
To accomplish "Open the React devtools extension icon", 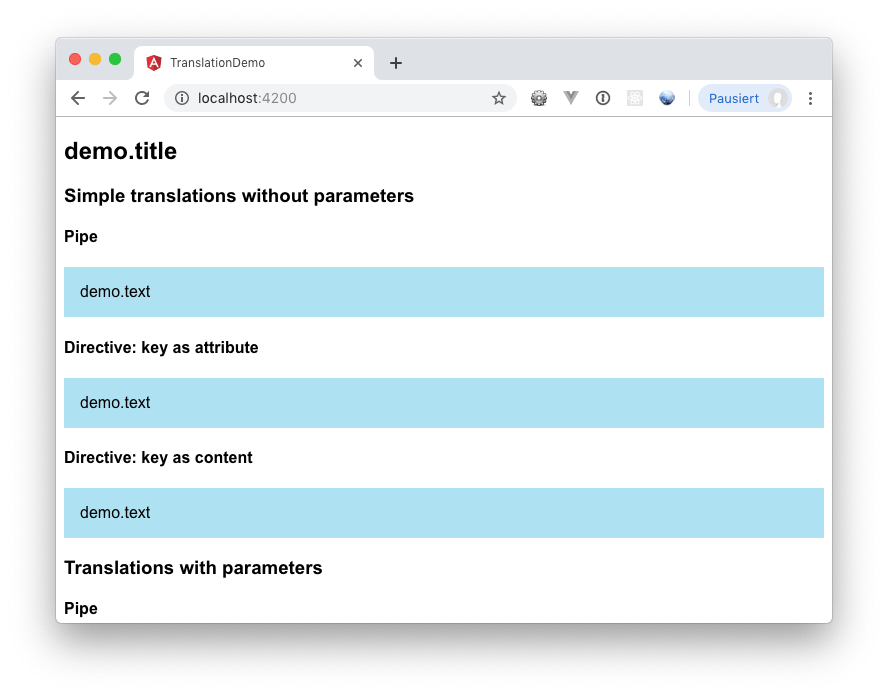I will click(635, 99).
